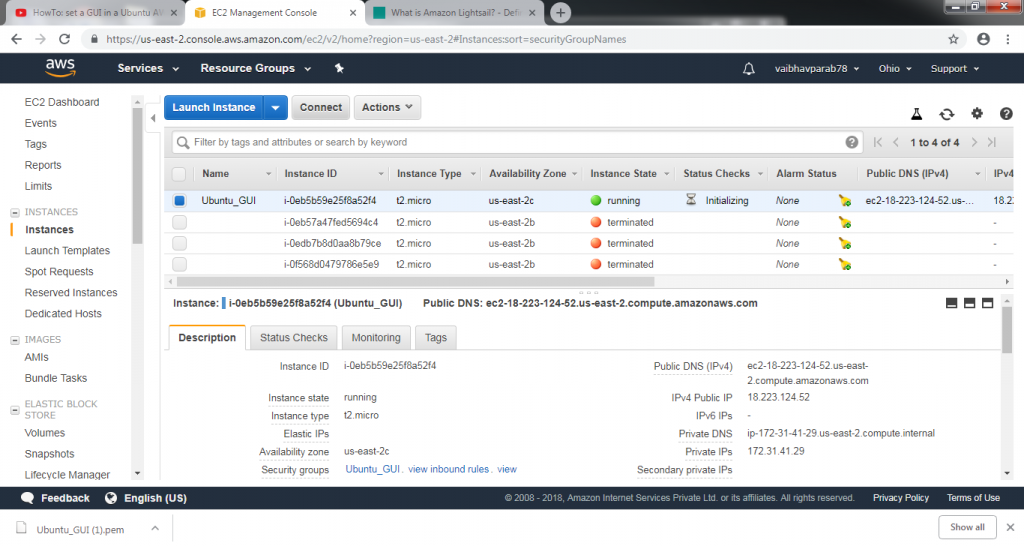Click the refresh instances icon

(946, 115)
